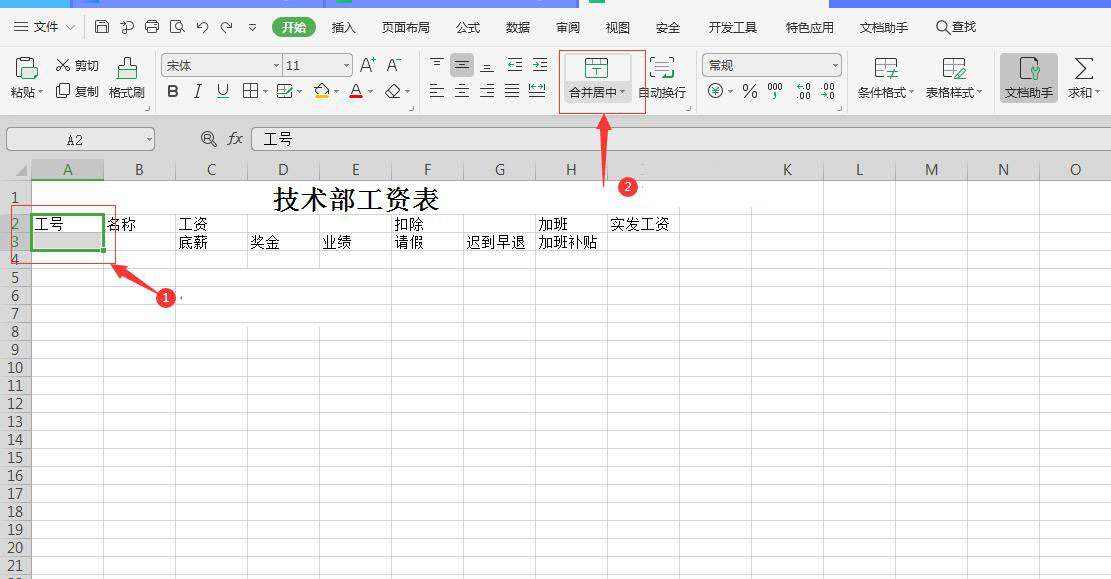
Task: Click the 复制 copy button
Action: [77, 92]
